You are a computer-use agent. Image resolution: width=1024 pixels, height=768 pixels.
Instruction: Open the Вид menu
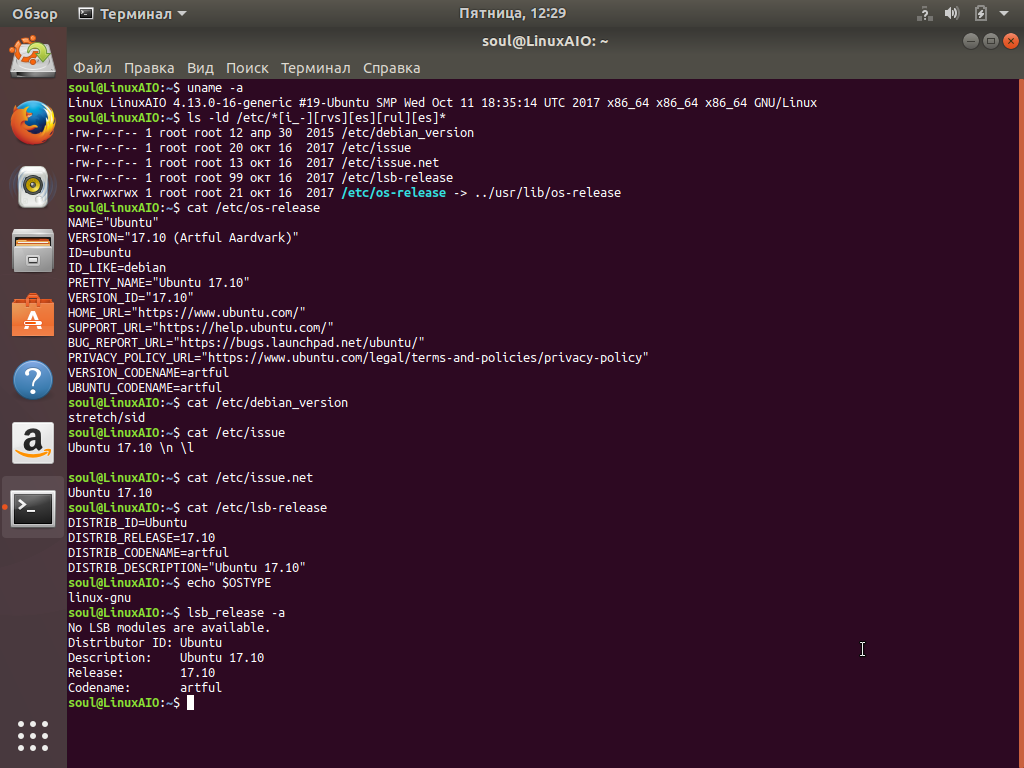pyautogui.click(x=200, y=68)
